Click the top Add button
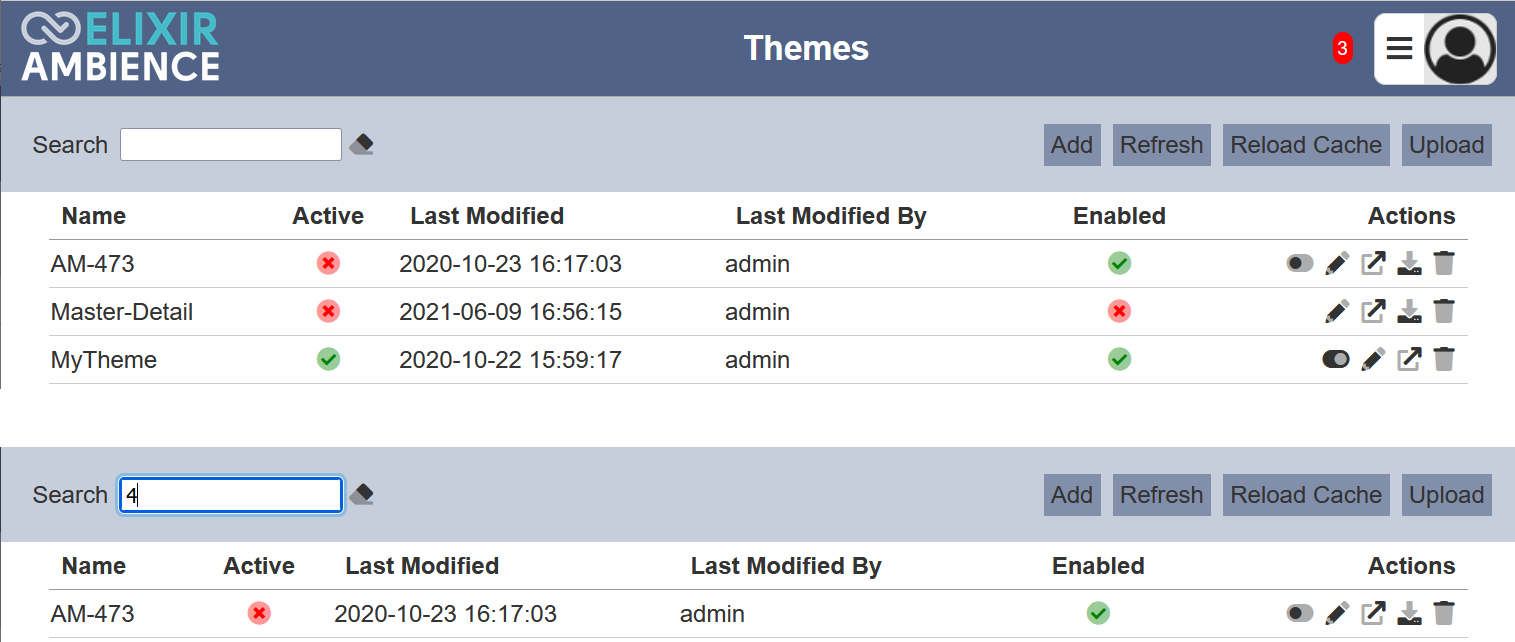The height and width of the screenshot is (642, 1515). click(1072, 145)
